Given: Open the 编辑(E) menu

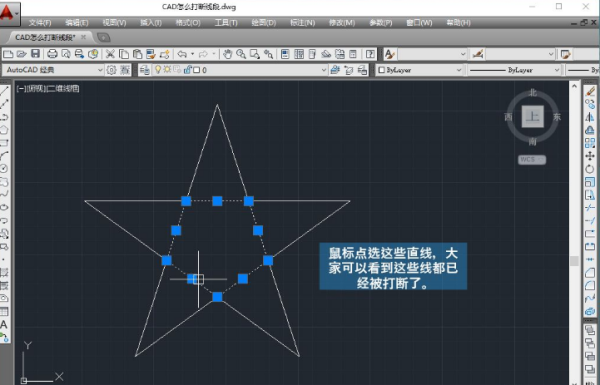Looking at the screenshot, I should click(x=77, y=23).
